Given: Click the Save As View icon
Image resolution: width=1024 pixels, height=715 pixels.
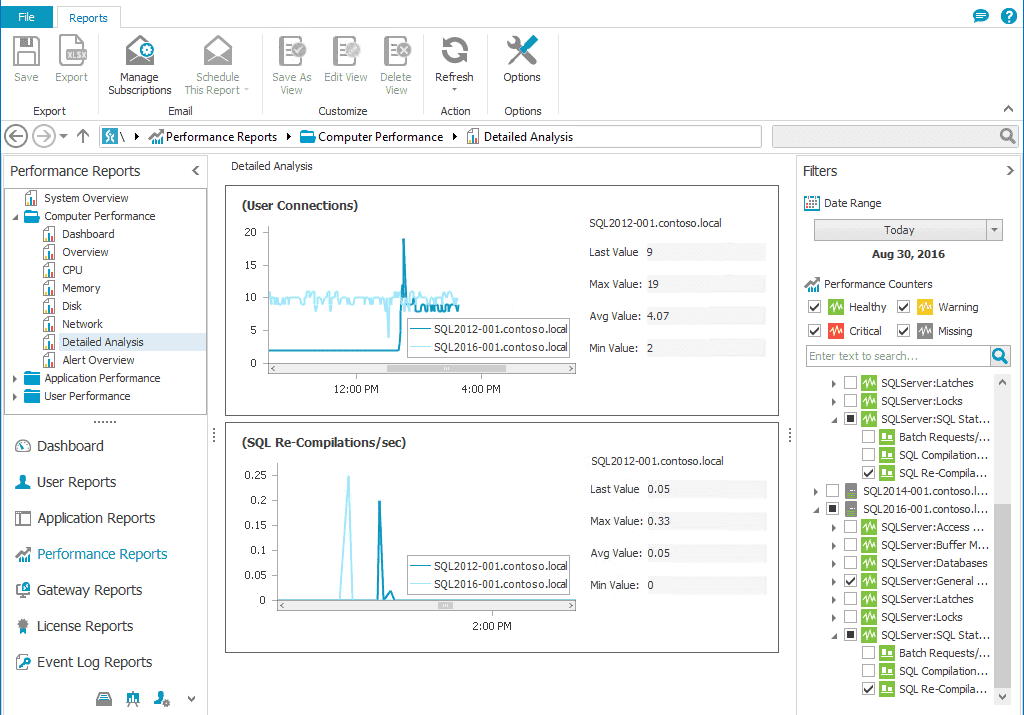Looking at the screenshot, I should pos(291,51).
